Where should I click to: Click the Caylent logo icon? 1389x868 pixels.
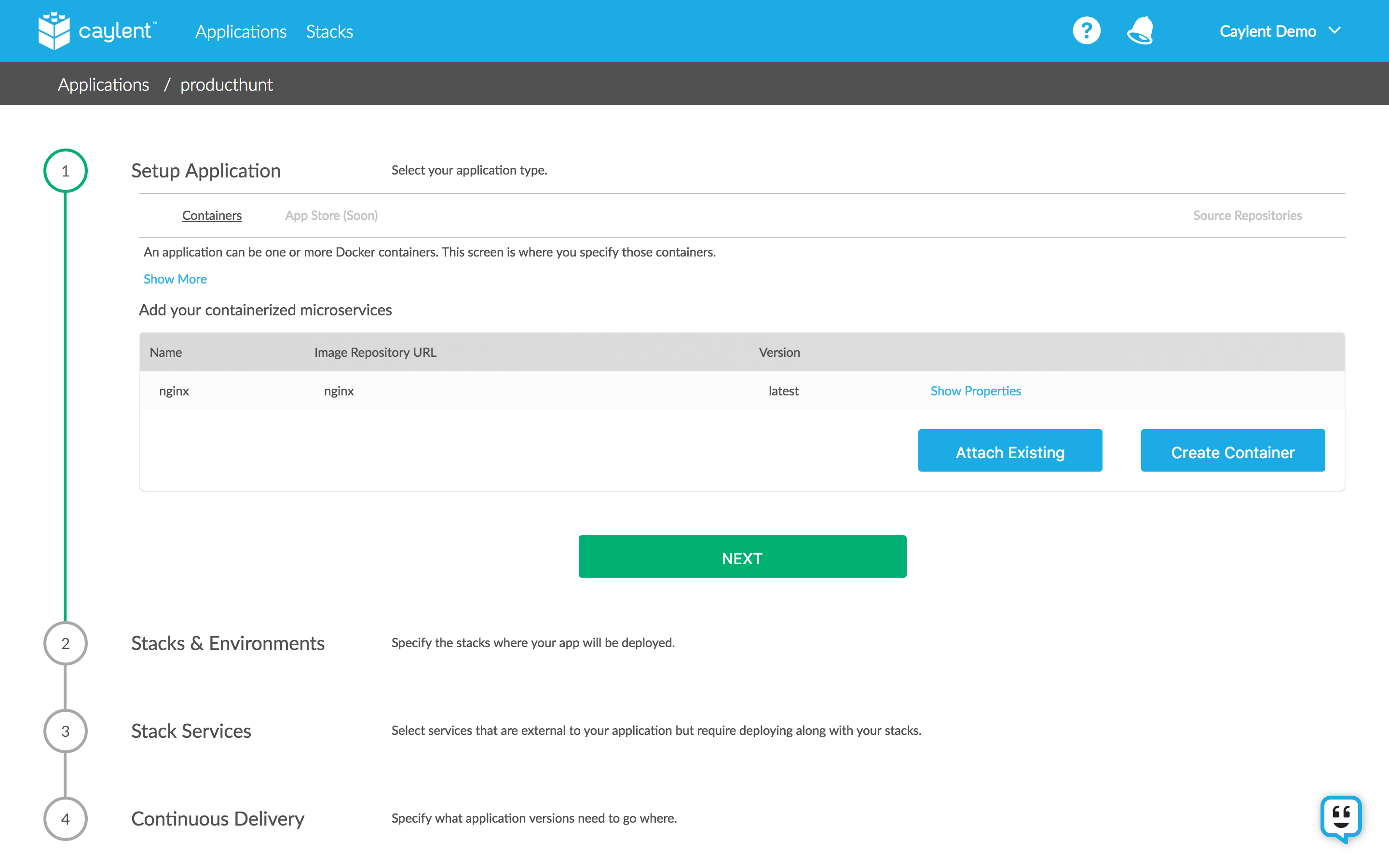54,31
